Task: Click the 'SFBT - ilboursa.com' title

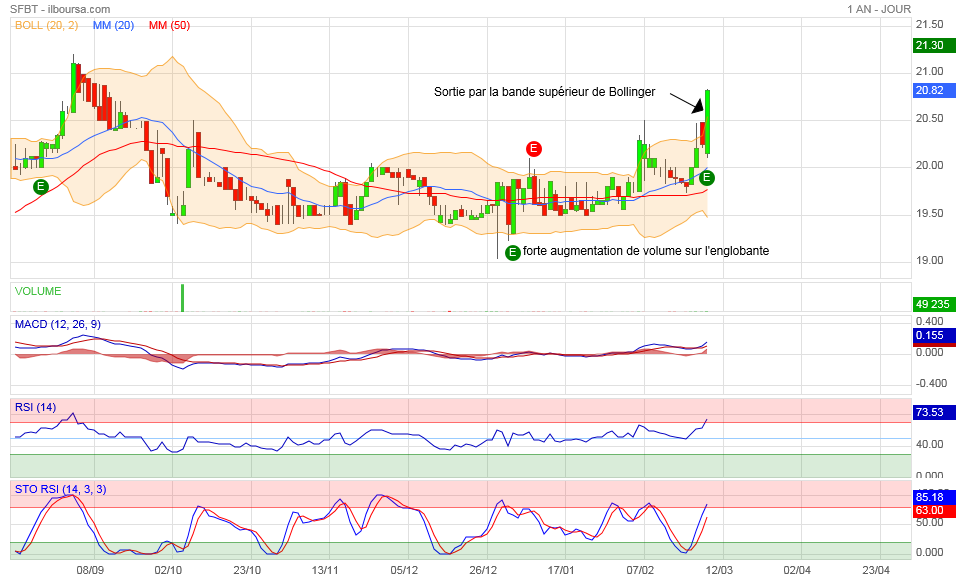Action: 60,9
